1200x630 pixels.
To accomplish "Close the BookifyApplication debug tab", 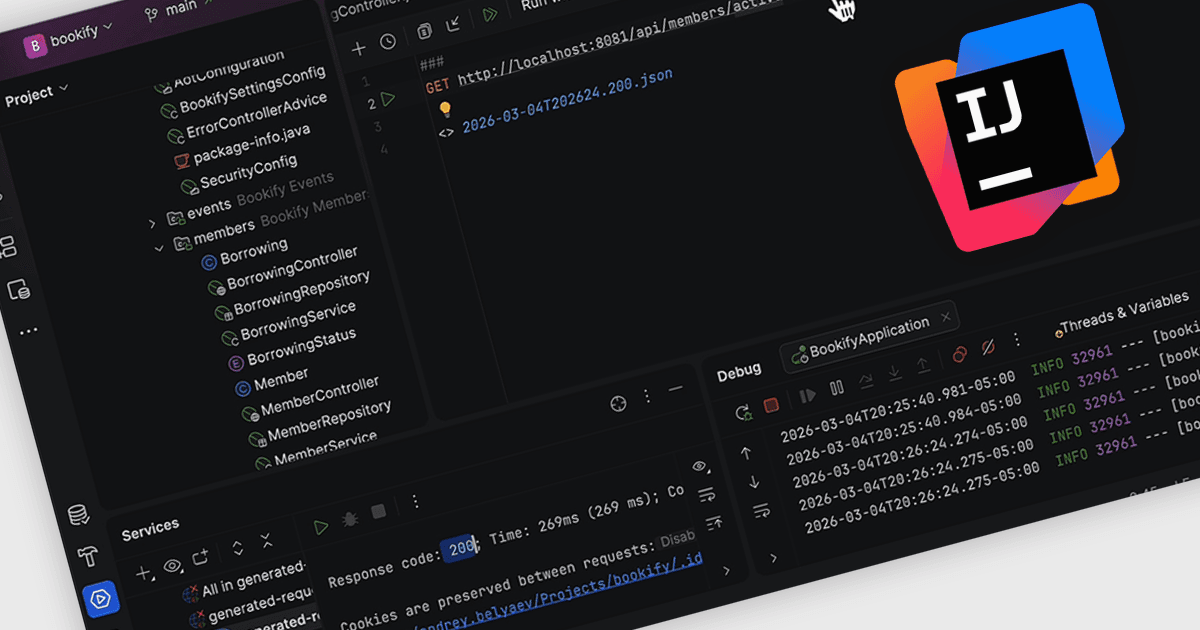I will click(x=945, y=318).
